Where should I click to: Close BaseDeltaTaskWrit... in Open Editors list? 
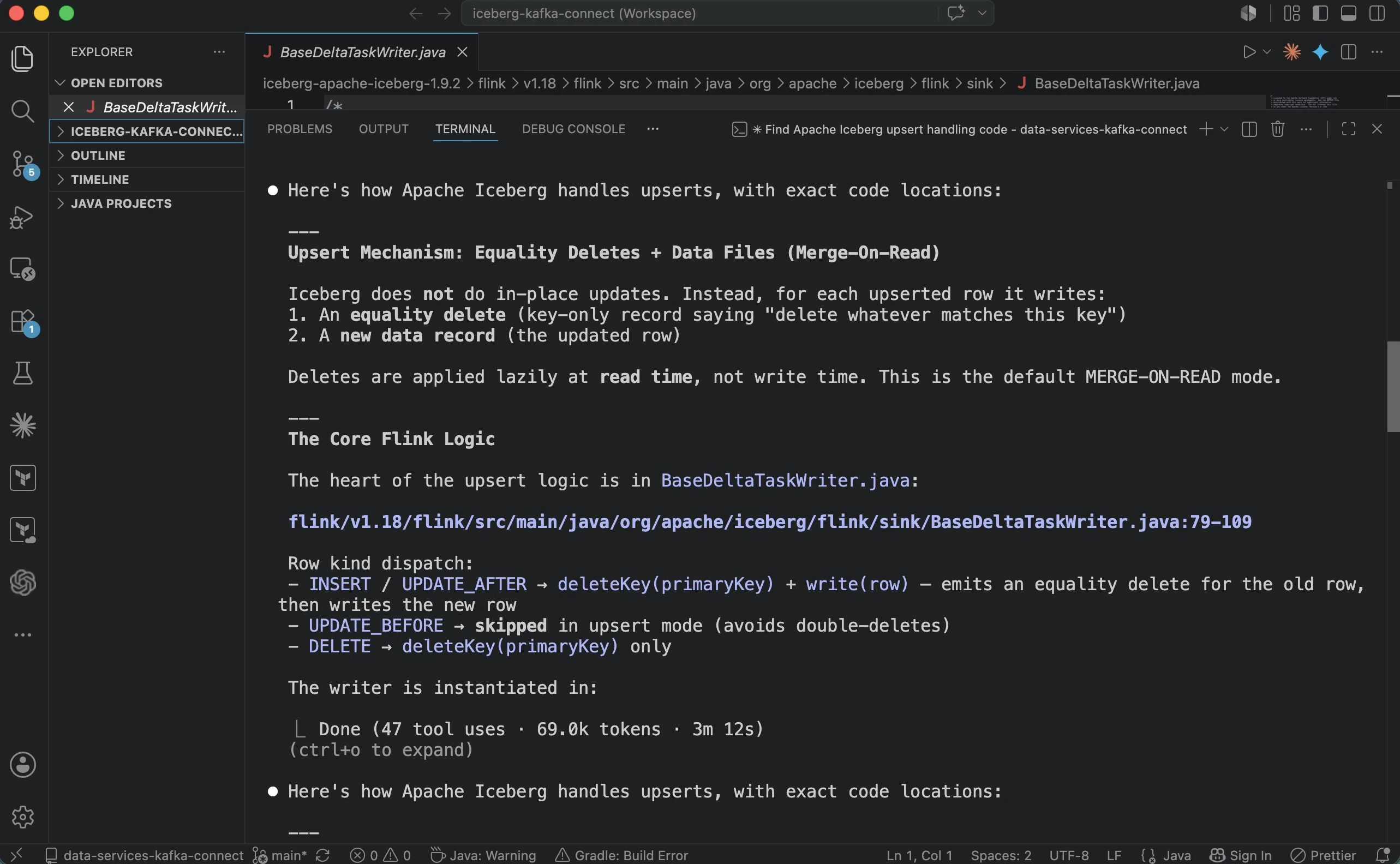pos(69,107)
